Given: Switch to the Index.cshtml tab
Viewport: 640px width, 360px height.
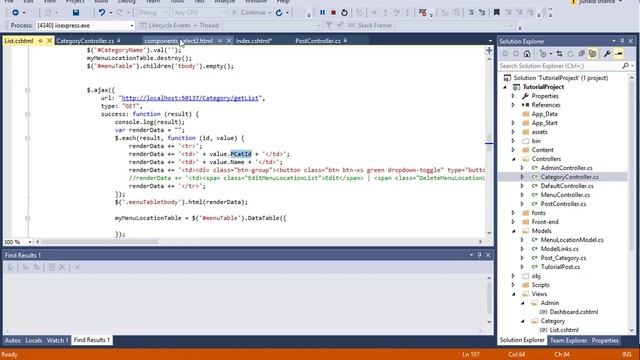Looking at the screenshot, I should (253, 41).
